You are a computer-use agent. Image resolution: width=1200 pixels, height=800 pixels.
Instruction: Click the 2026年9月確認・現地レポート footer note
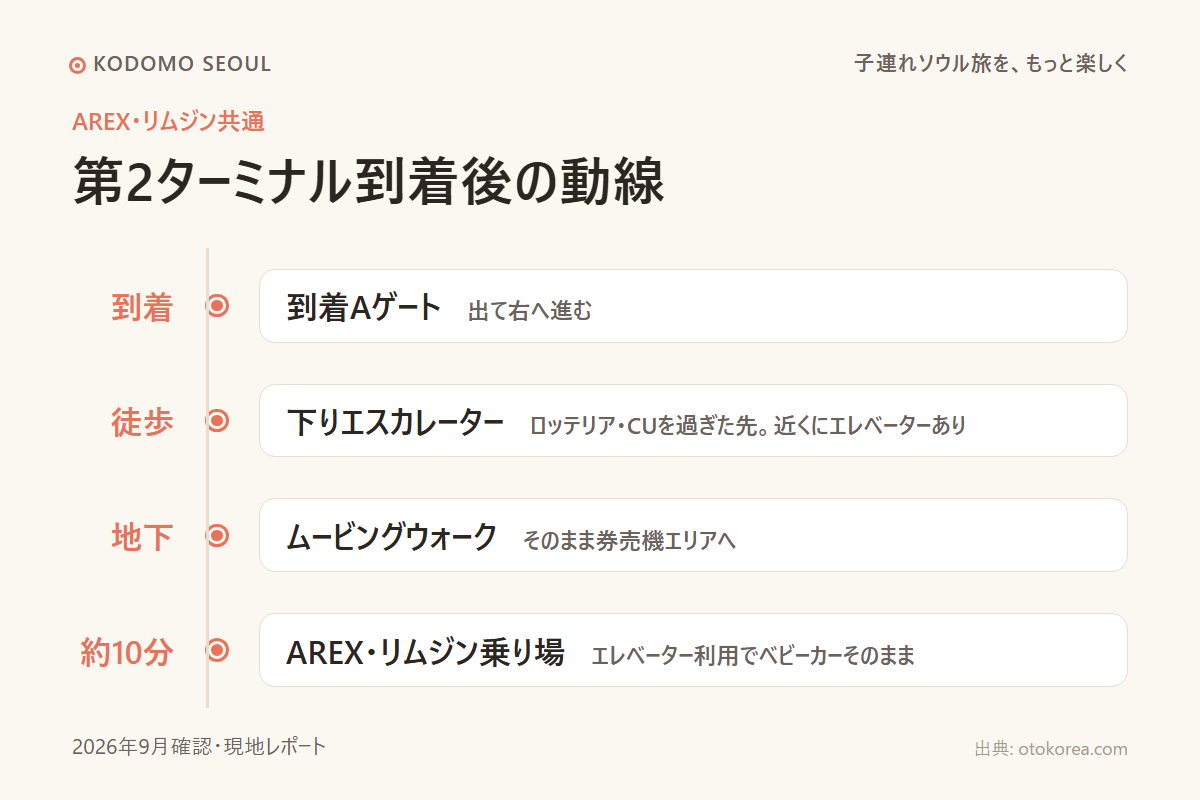click(199, 747)
